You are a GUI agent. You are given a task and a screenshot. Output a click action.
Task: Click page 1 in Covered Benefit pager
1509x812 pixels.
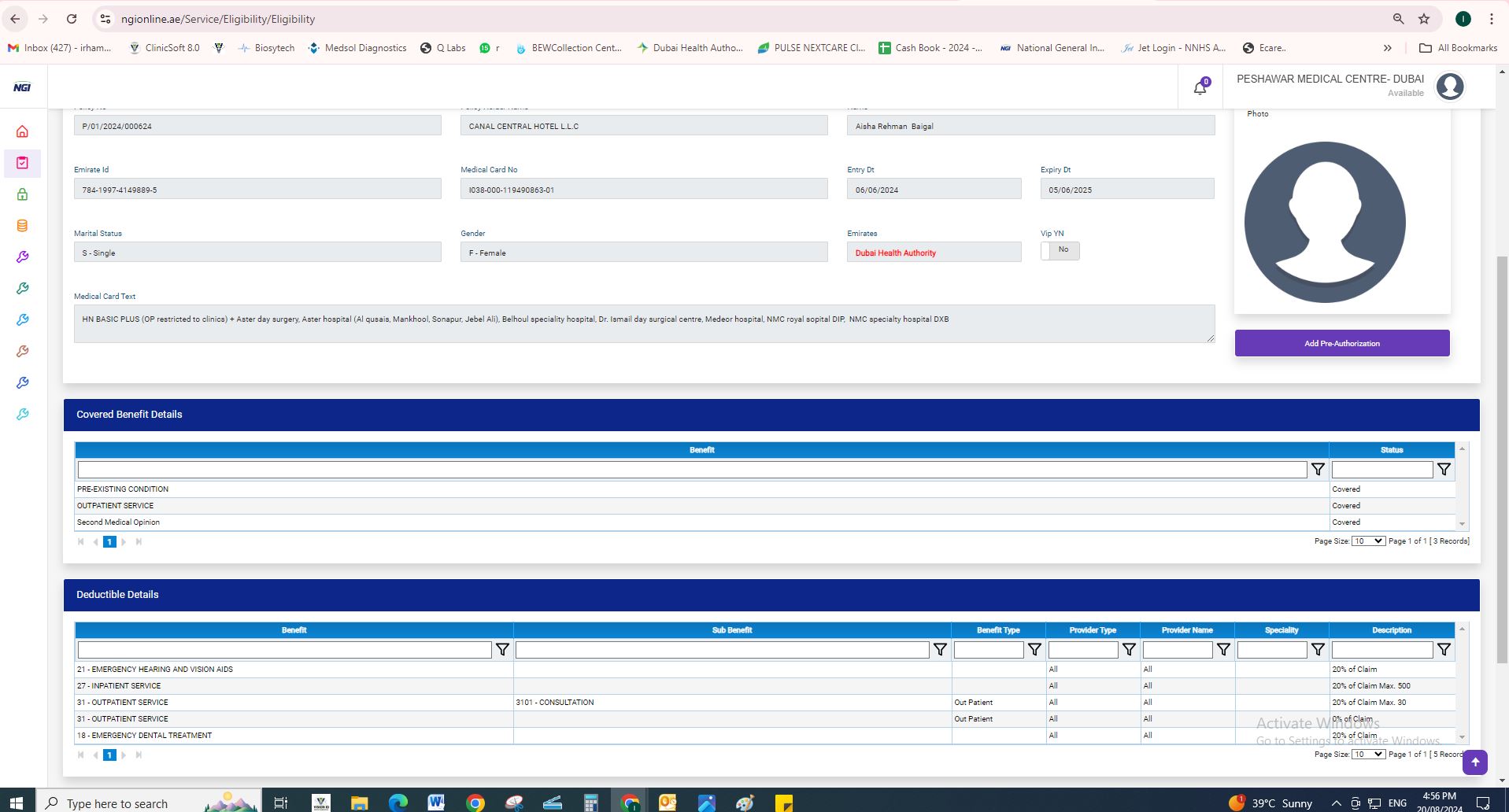(109, 542)
